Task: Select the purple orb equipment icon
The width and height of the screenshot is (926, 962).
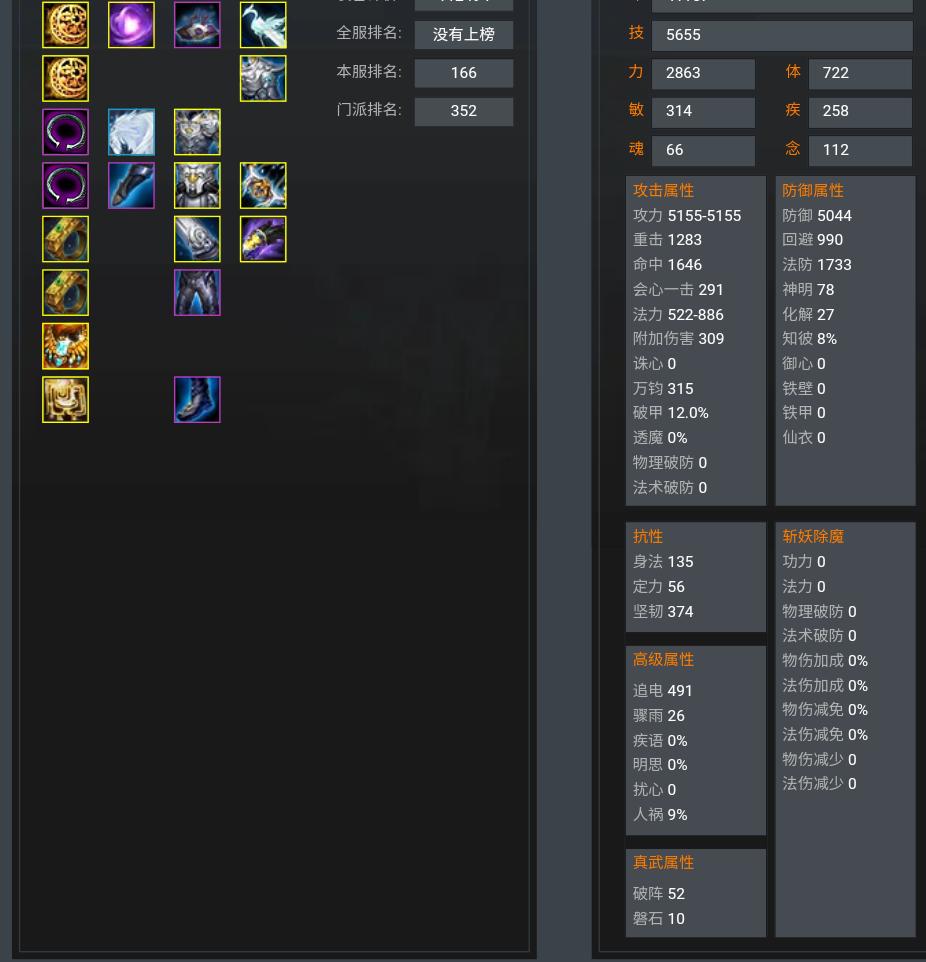Action: tap(131, 25)
